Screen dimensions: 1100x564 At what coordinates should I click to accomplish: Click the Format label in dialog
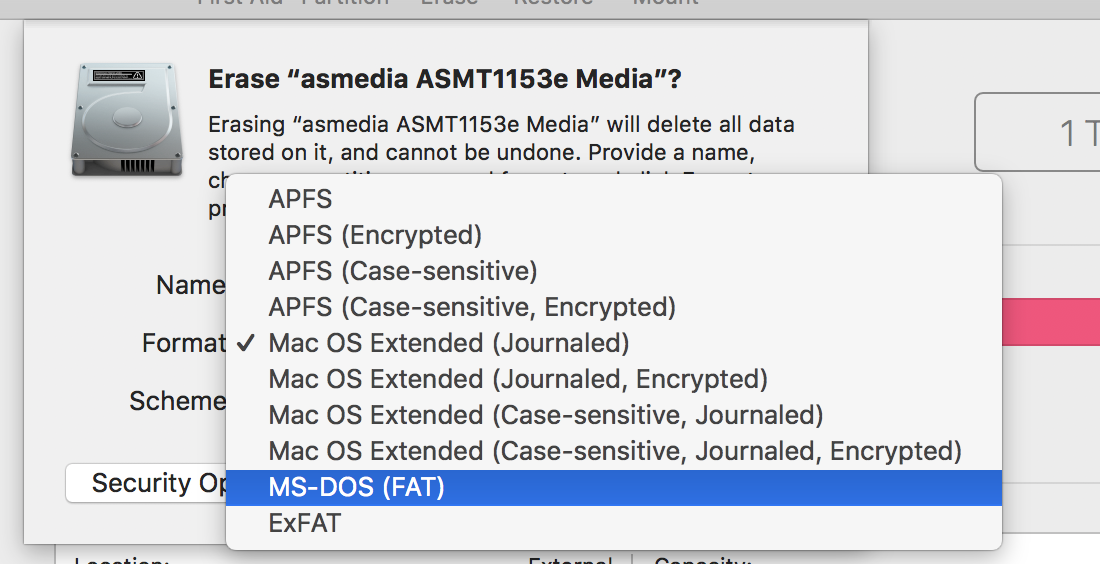tap(183, 343)
